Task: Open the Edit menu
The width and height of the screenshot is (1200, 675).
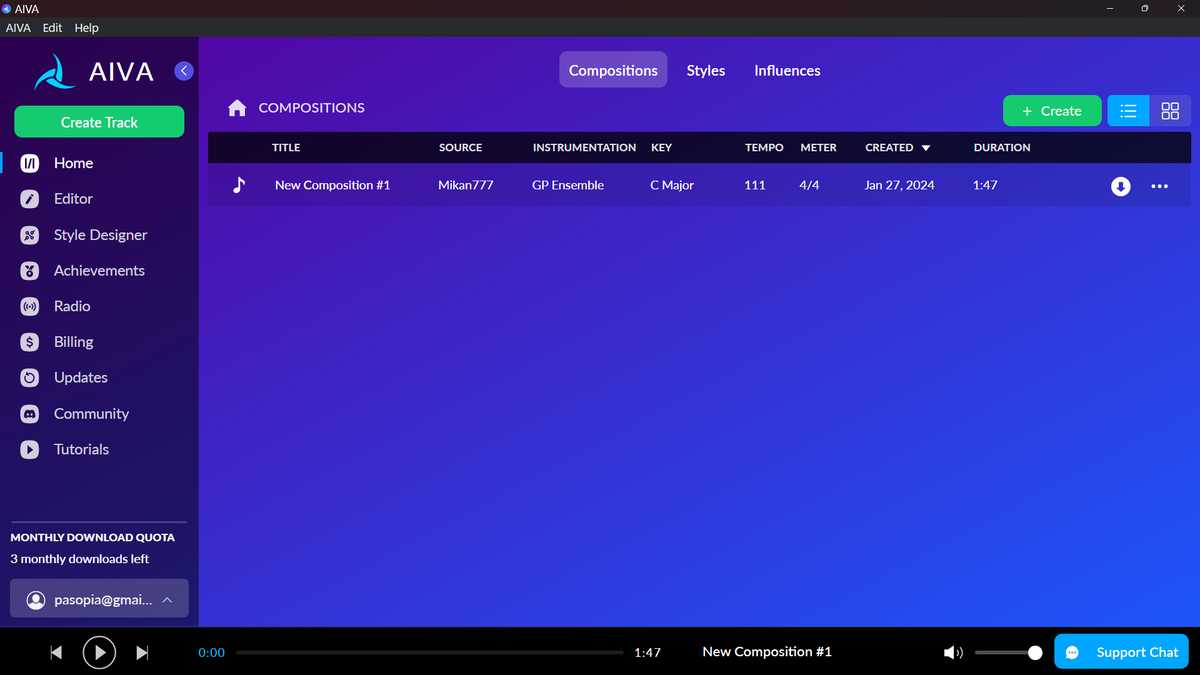Action: coord(52,28)
